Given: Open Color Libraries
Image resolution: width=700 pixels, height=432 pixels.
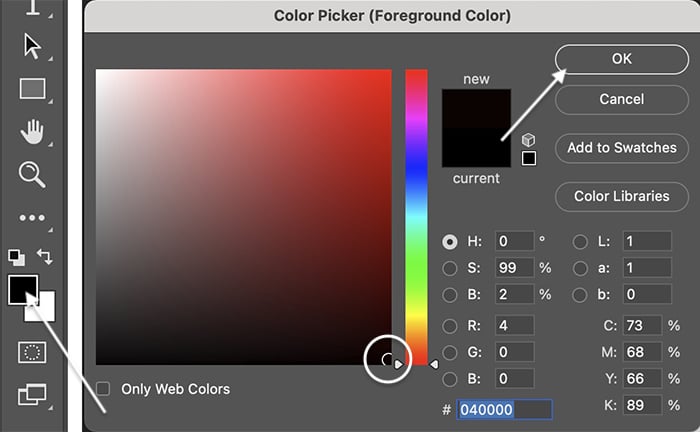Looking at the screenshot, I should tap(622, 196).
